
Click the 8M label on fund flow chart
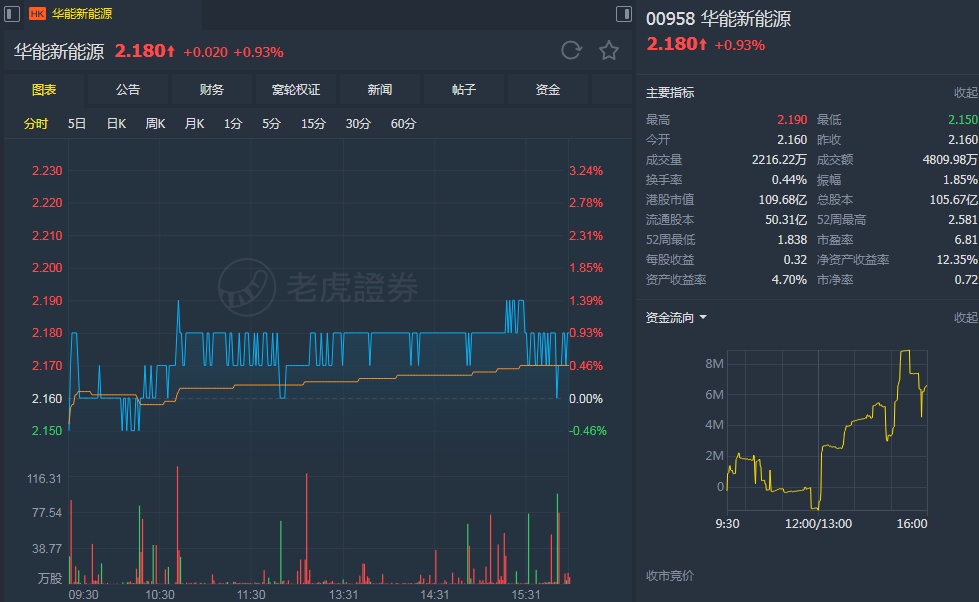pyautogui.click(x=714, y=363)
